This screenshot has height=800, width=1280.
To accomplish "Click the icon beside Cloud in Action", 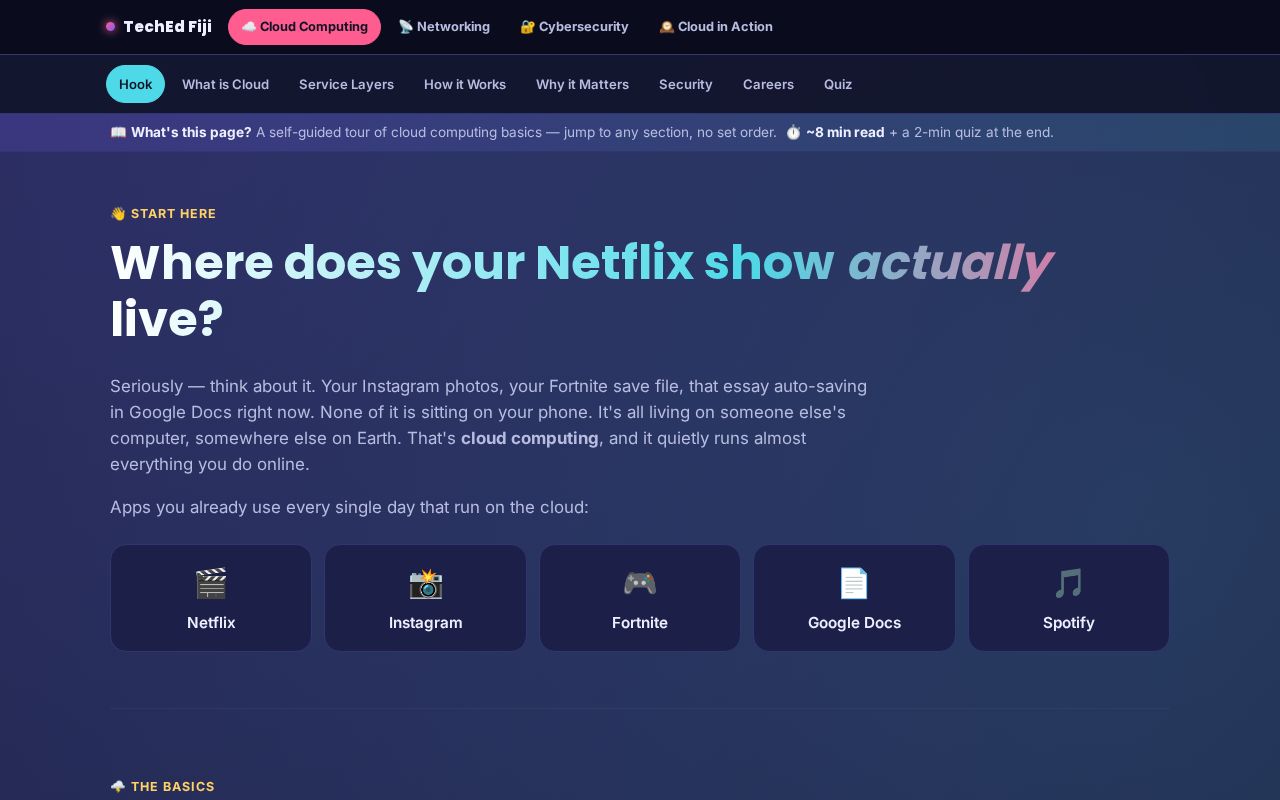I will (666, 27).
